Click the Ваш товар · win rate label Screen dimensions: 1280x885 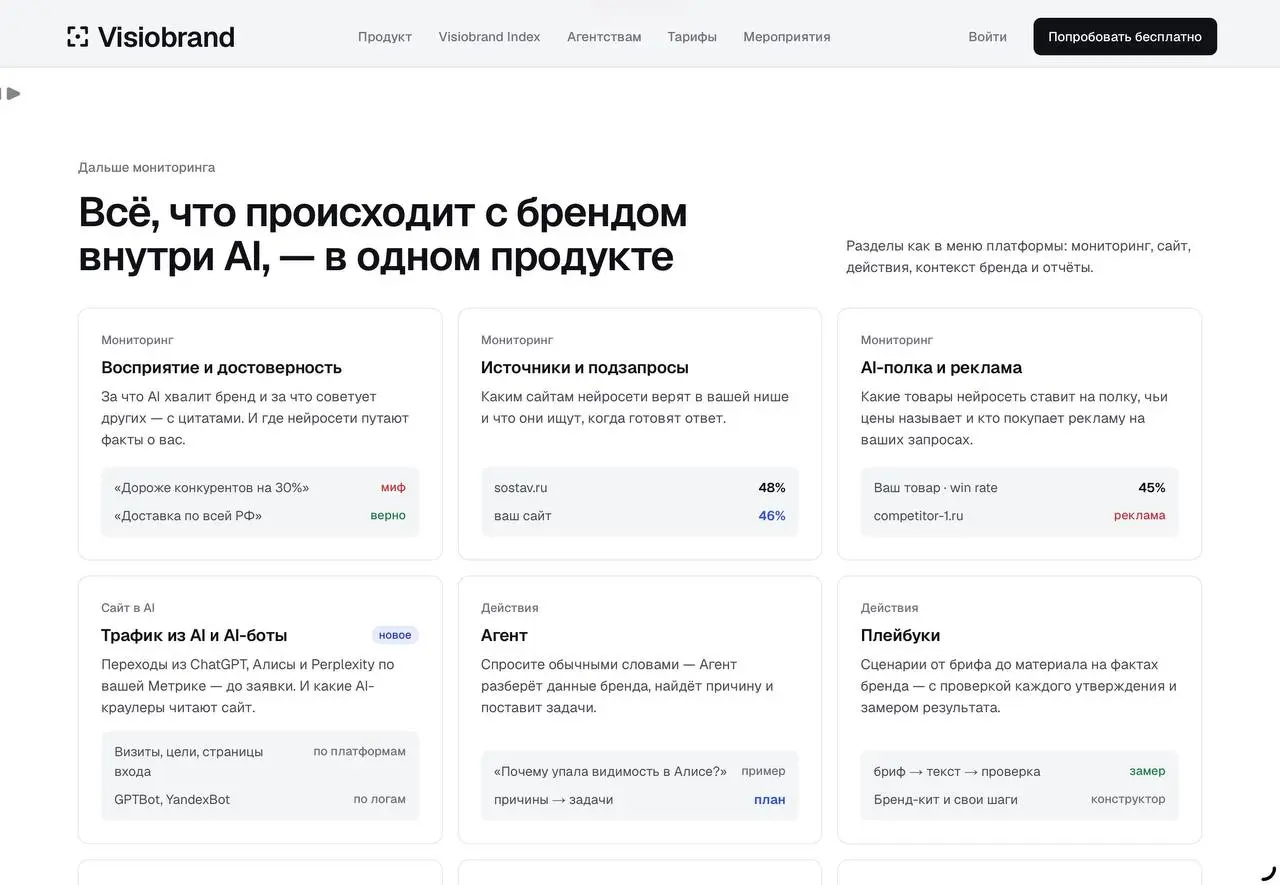[x=936, y=488]
